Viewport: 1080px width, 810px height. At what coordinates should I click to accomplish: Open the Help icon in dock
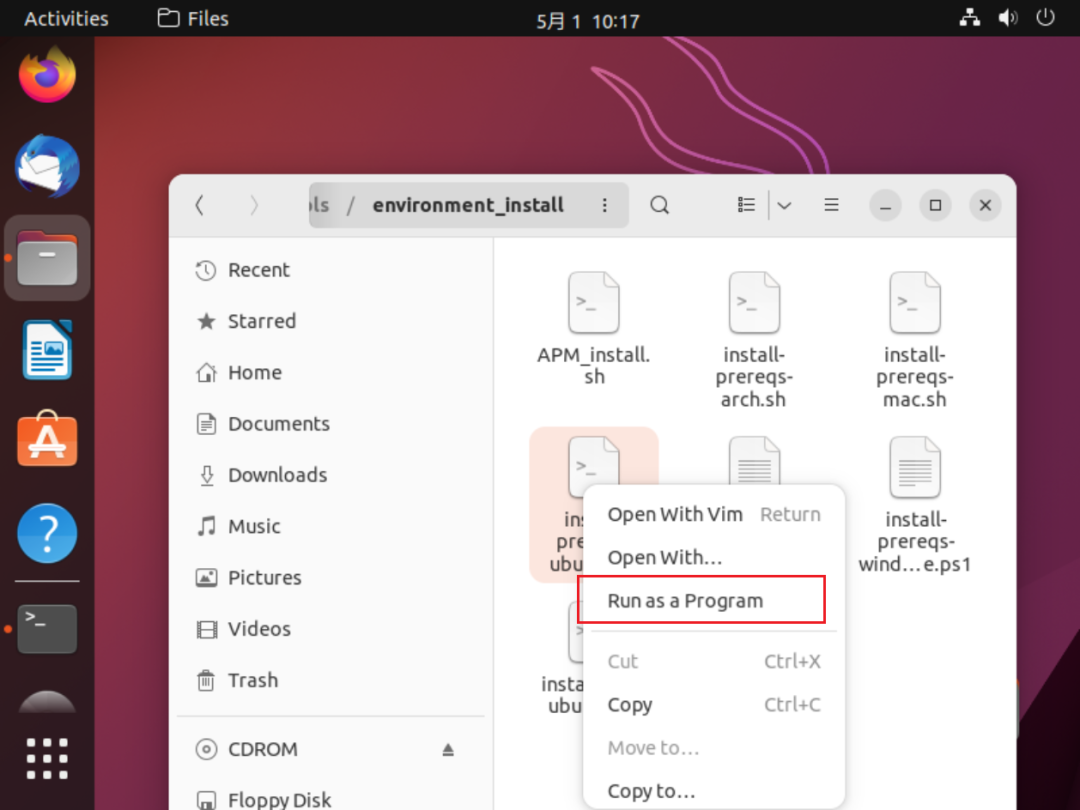[x=47, y=533]
